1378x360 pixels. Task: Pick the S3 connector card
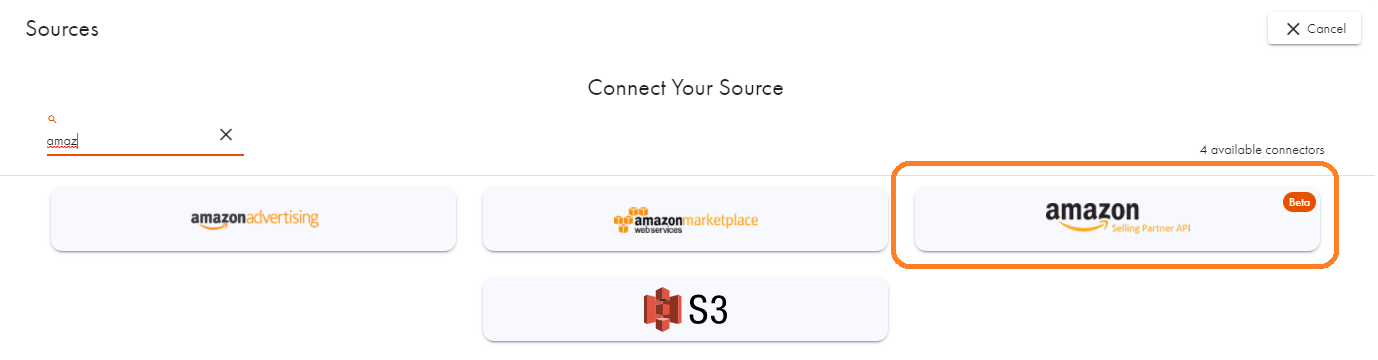pos(685,309)
